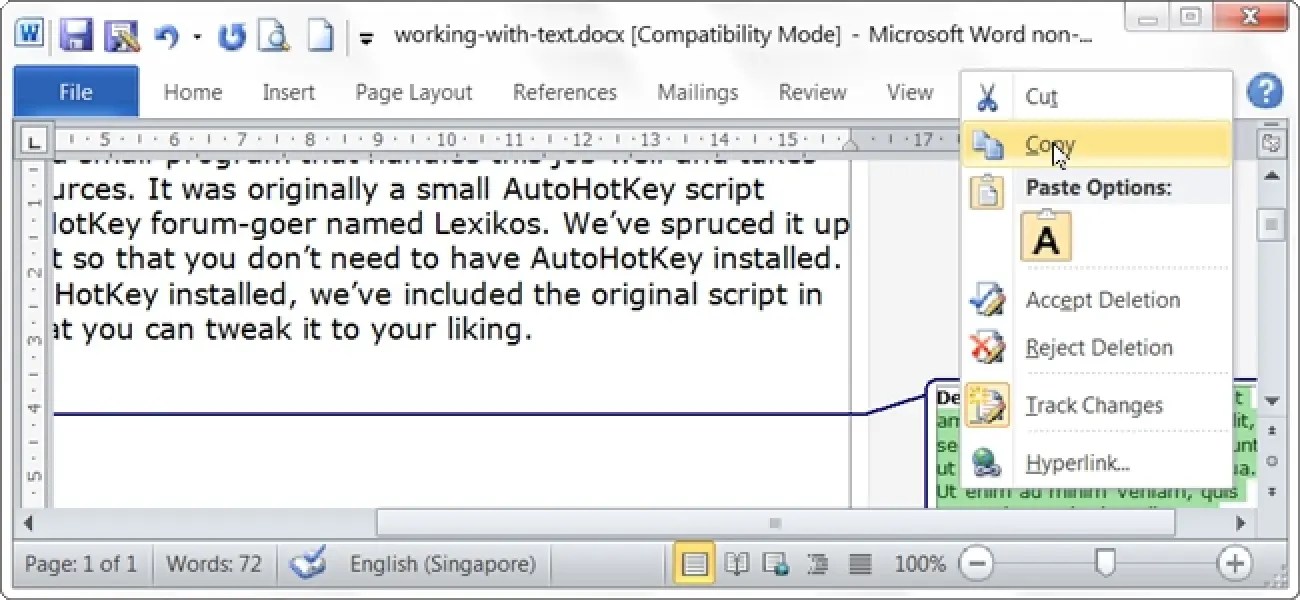Click the spelling proofing status icon
Screen dimensions: 1300x600
(x=307, y=564)
